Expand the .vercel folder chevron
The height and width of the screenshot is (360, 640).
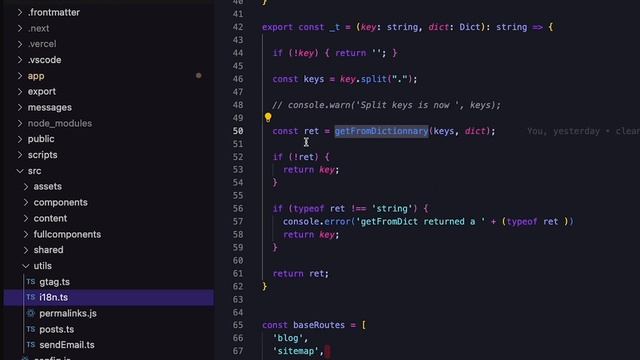pyautogui.click(x=20, y=44)
